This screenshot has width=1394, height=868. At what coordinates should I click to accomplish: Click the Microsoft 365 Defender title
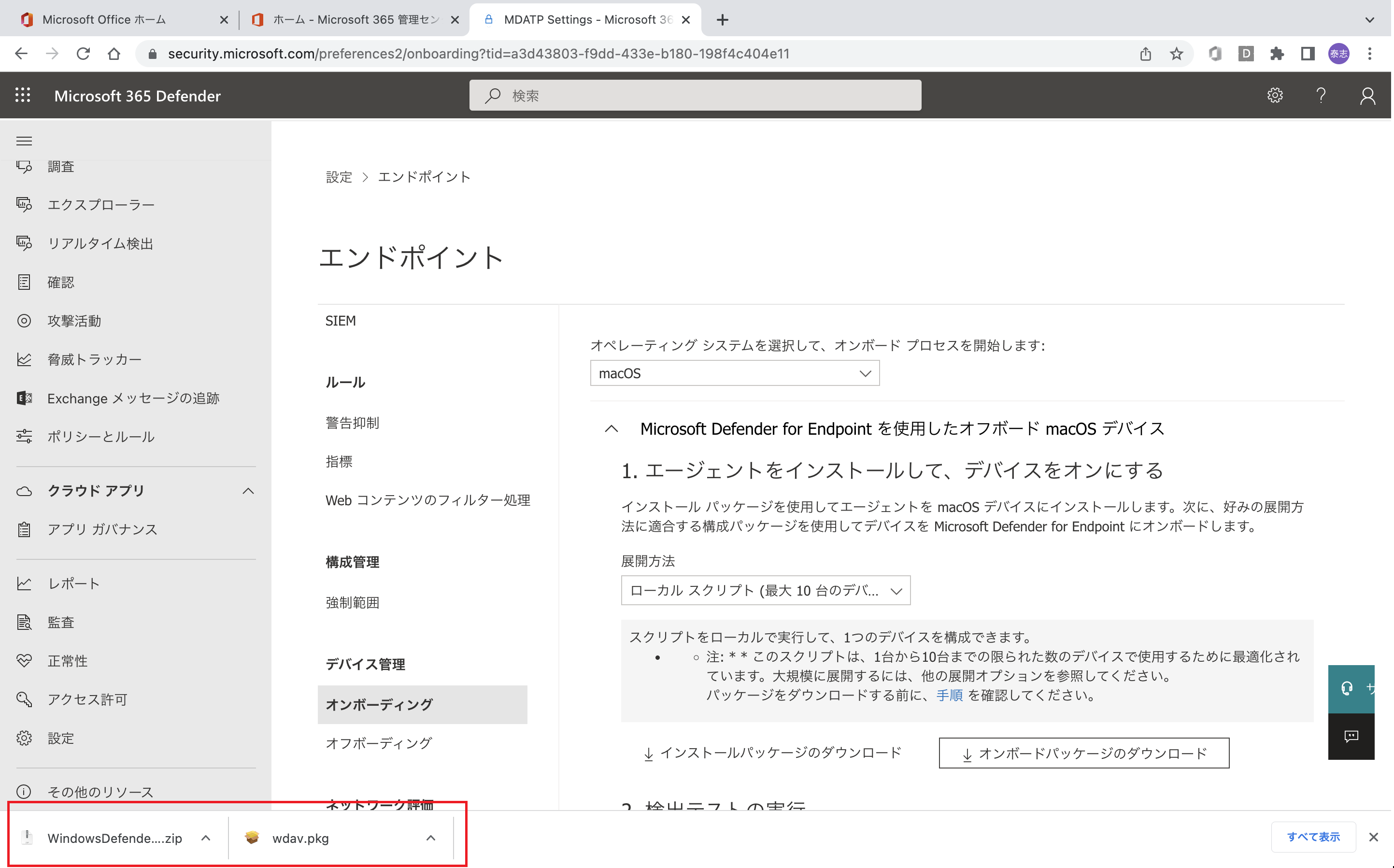tap(137, 96)
